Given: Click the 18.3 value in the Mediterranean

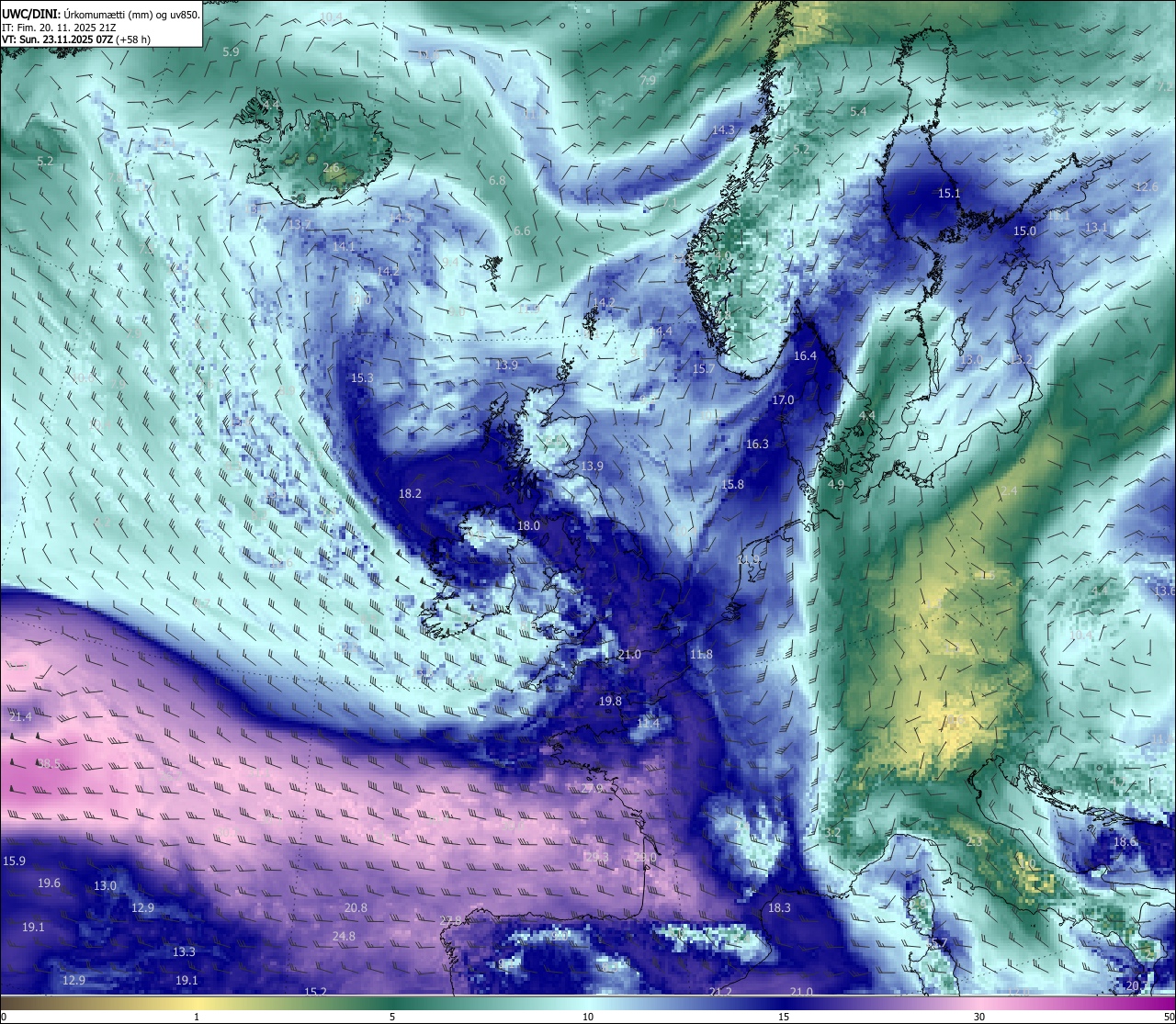Looking at the screenshot, I should (x=779, y=907).
